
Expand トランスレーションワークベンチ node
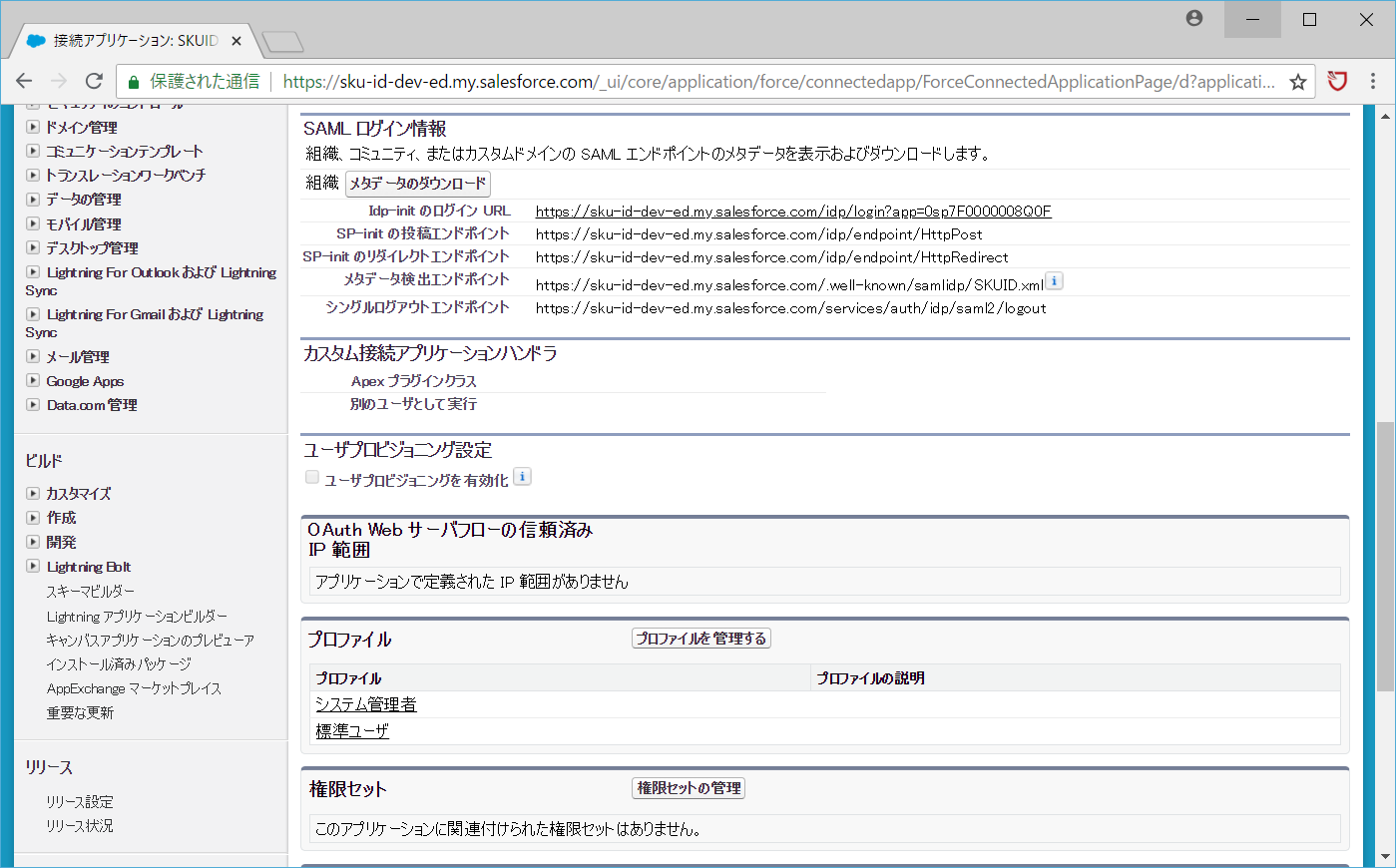click(x=33, y=176)
